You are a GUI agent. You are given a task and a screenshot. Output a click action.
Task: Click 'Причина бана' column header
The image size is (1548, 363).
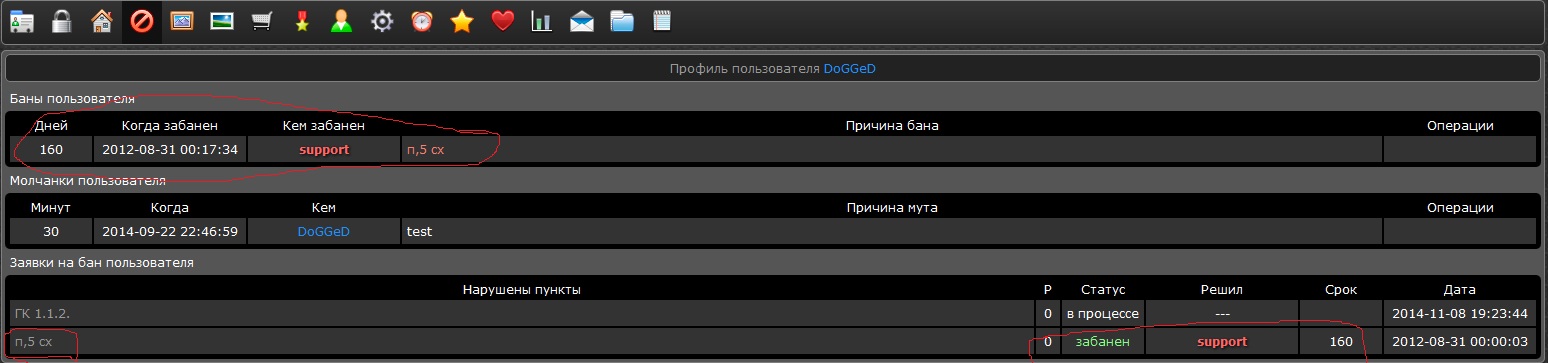892,126
